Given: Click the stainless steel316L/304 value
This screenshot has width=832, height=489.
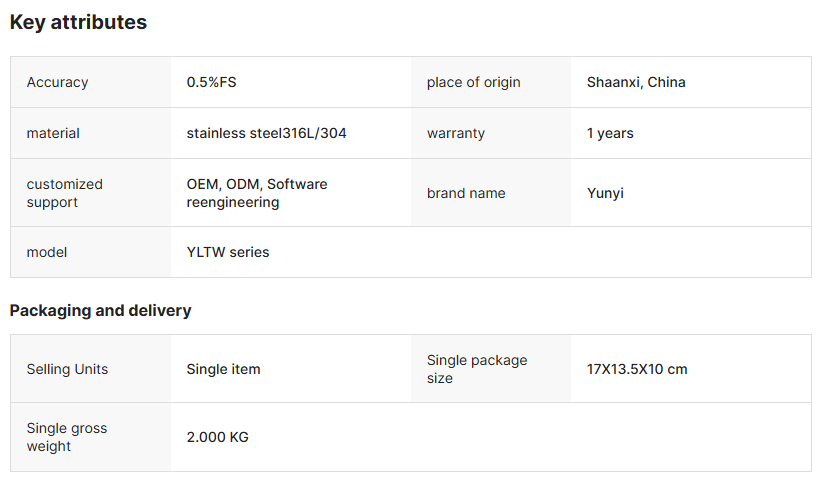Looking at the screenshot, I should pos(266,133).
